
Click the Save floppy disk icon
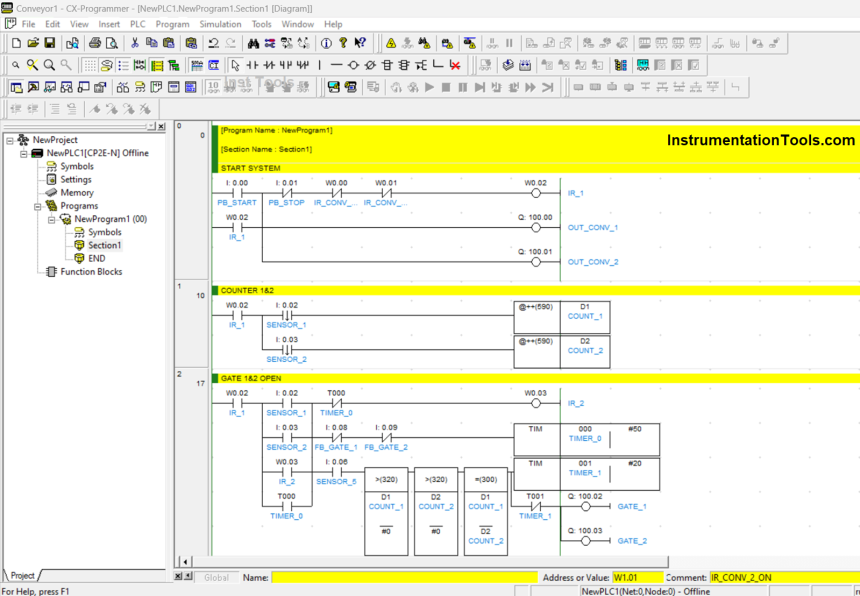pos(50,43)
